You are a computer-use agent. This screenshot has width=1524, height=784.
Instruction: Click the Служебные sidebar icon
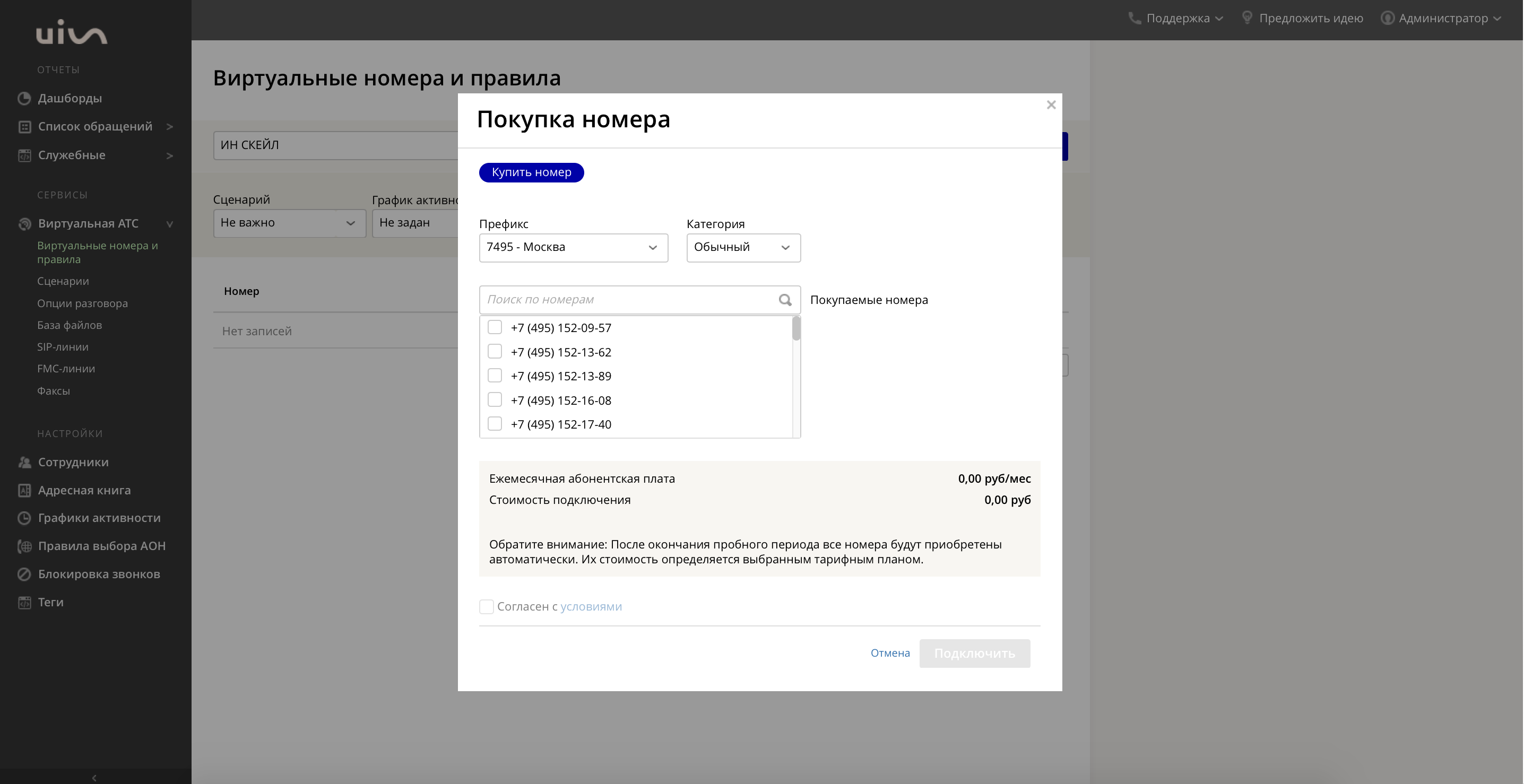24,155
